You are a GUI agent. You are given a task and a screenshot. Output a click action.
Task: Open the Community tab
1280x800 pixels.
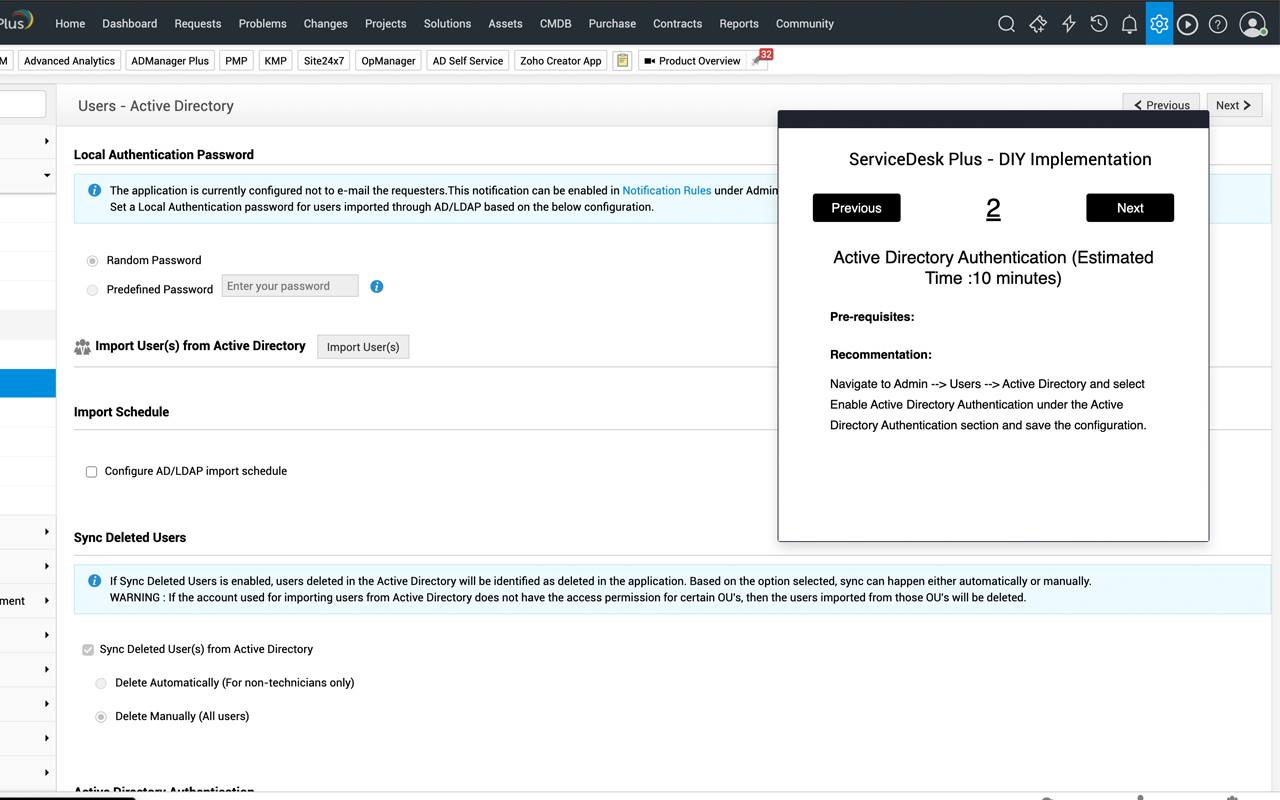(805, 23)
